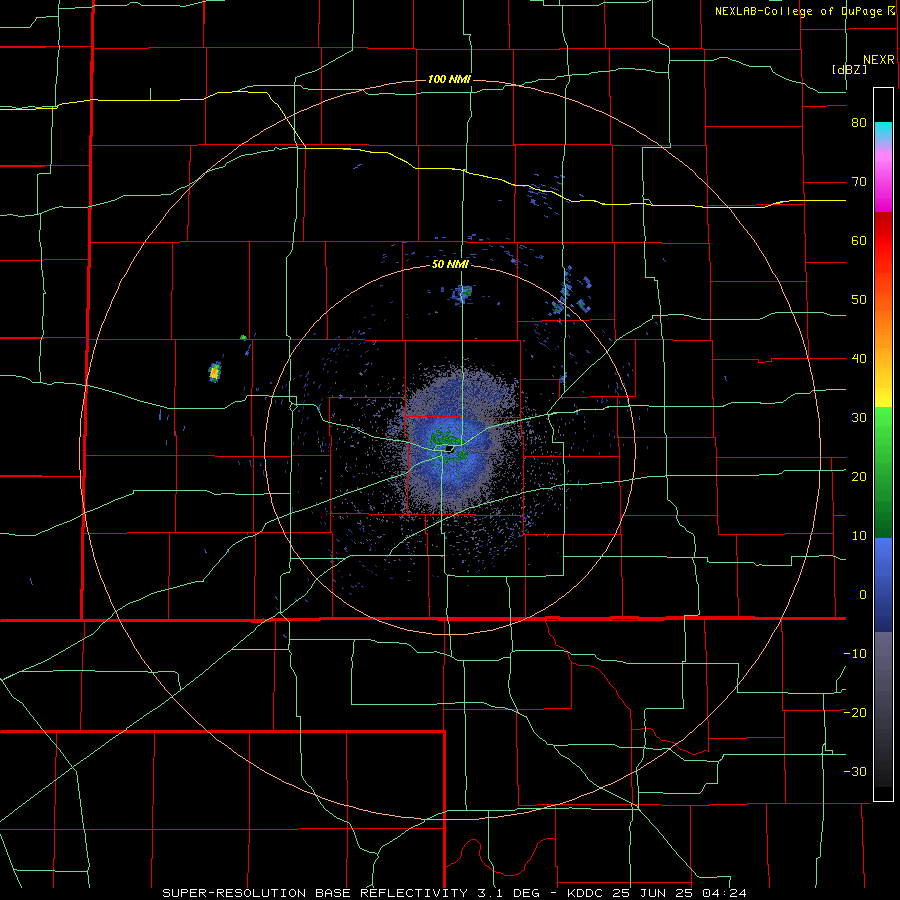Click the 10 value on the dBZ scale
Screen dimensions: 900x900
pyautogui.click(x=859, y=536)
